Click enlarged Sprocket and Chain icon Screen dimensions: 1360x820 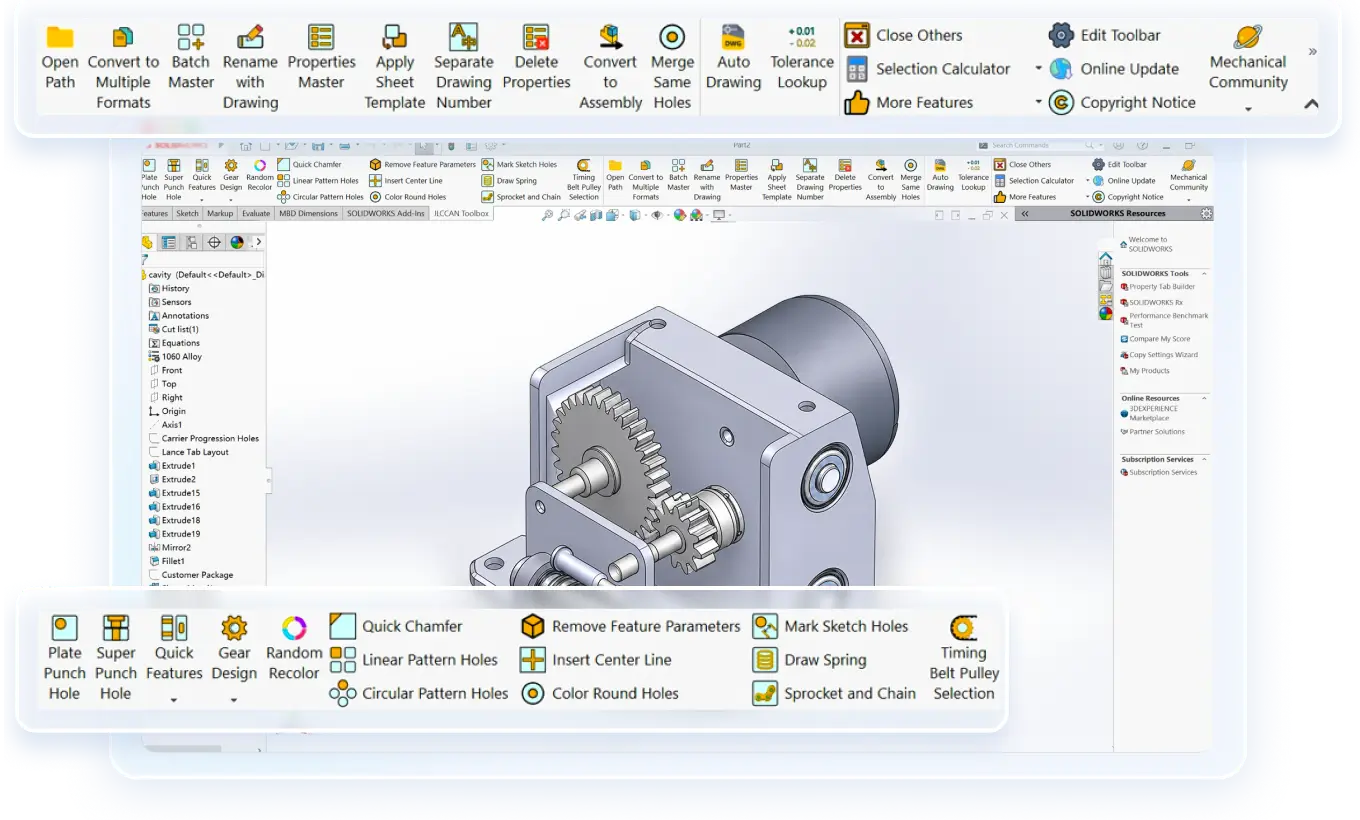click(x=765, y=693)
